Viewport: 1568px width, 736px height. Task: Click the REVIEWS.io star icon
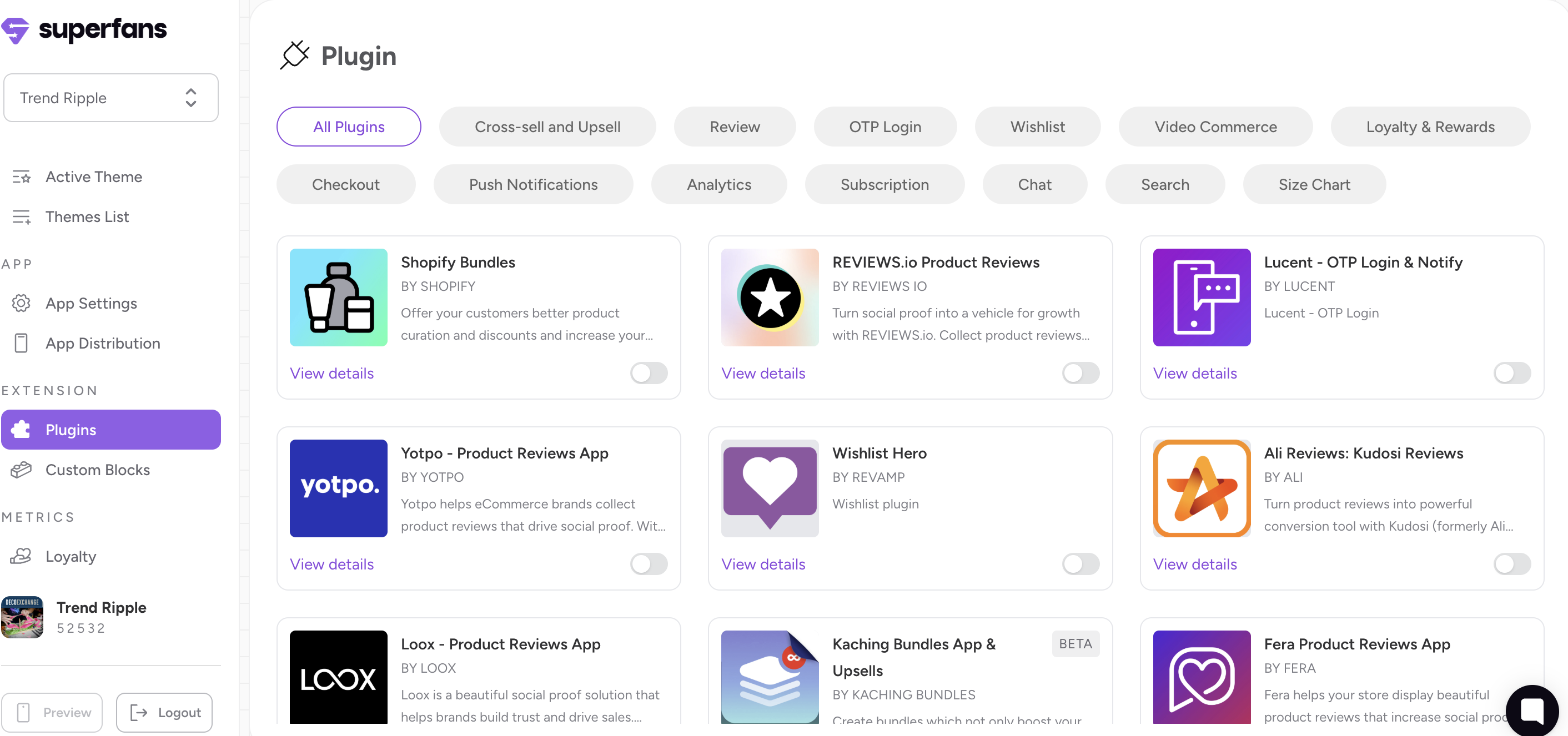coord(770,298)
